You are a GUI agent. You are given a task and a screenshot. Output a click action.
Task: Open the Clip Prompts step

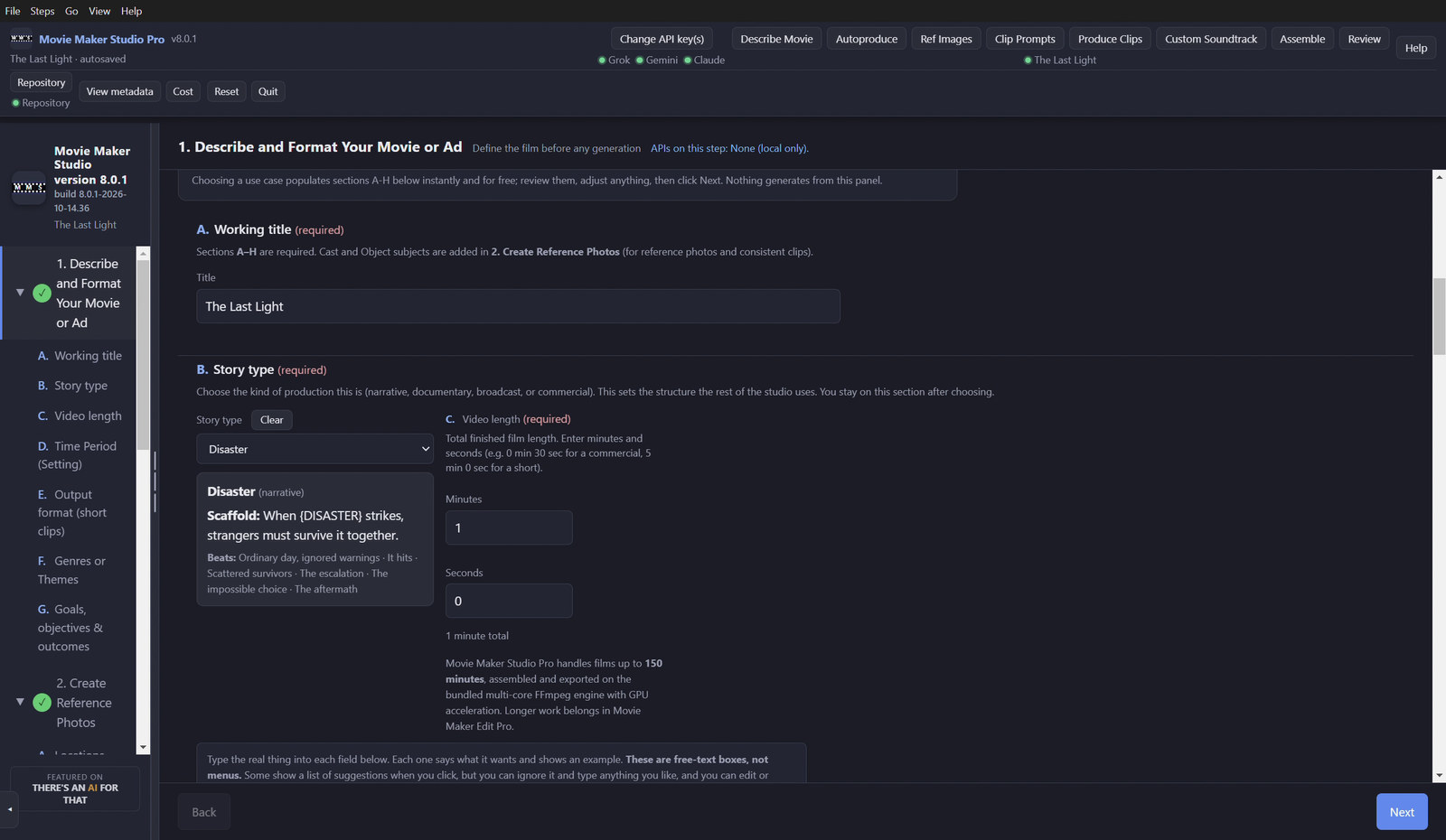(x=1025, y=39)
